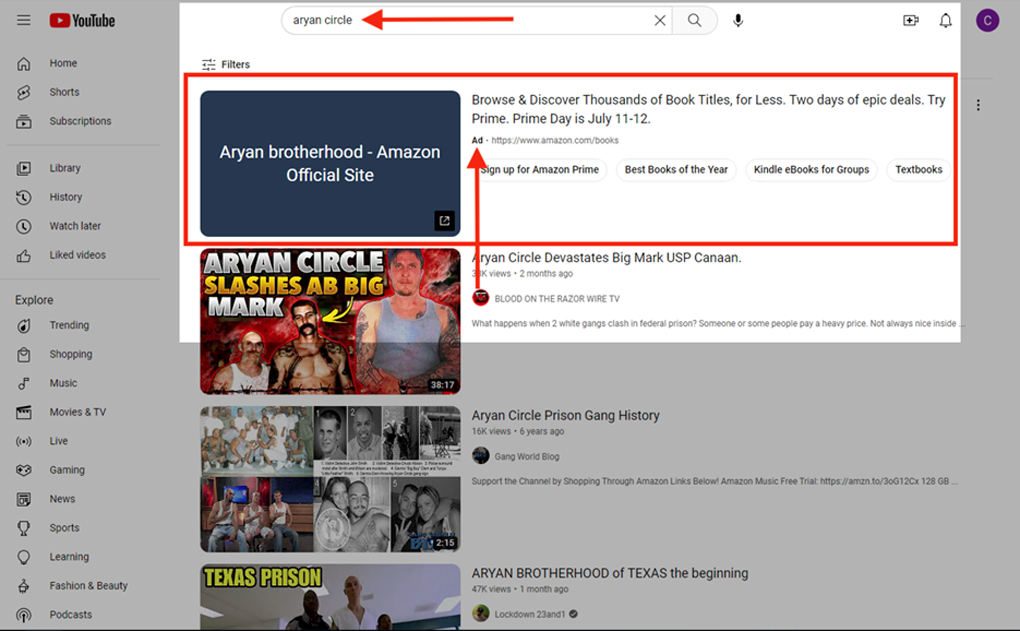The width and height of the screenshot is (1020, 631).
Task: Click Kindle eBooks for Groups chip
Action: click(811, 170)
